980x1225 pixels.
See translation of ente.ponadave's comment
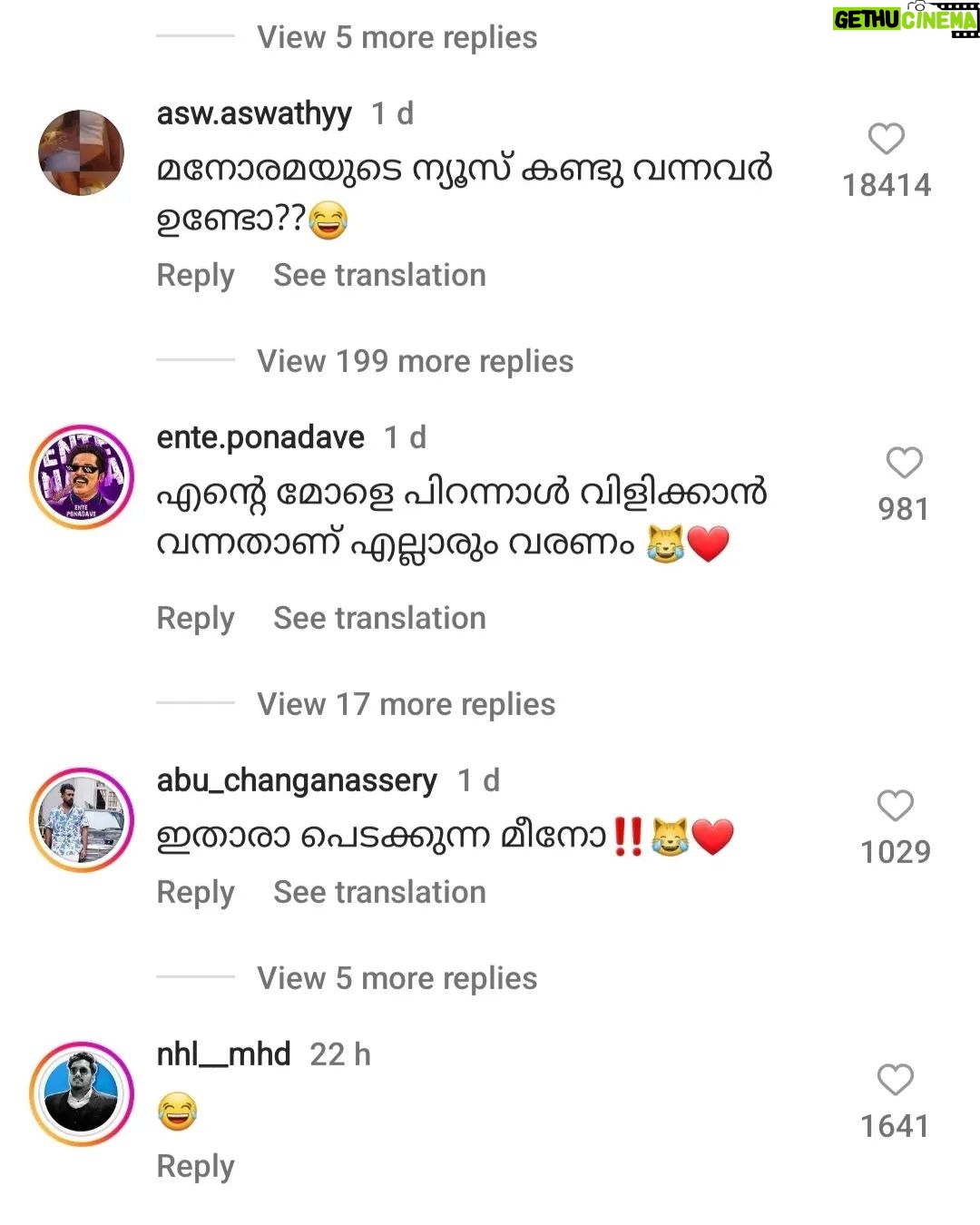pos(379,618)
